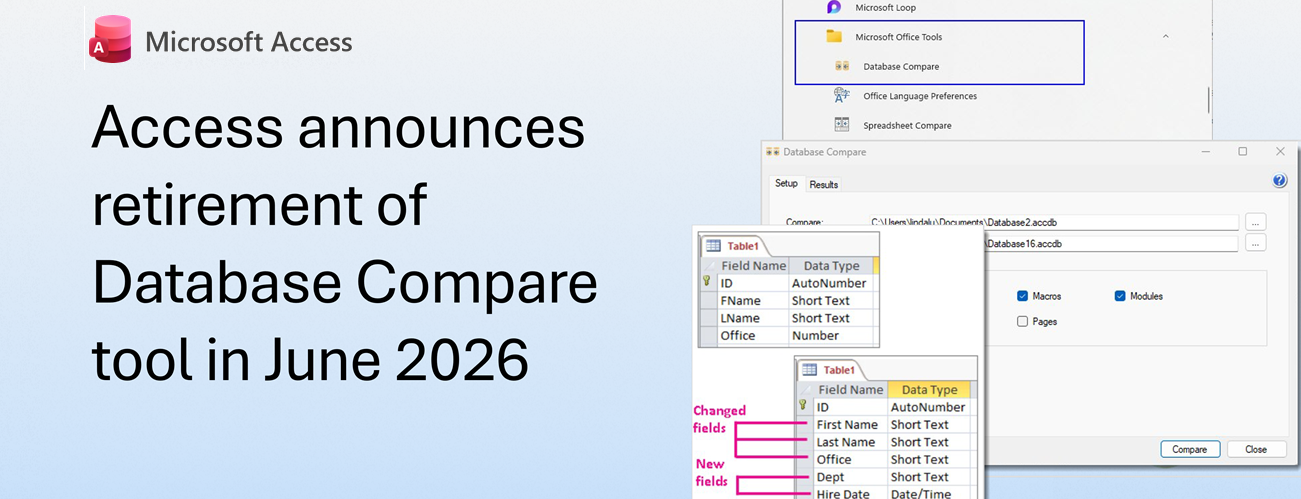Select the Last Name field cell

coord(849,442)
